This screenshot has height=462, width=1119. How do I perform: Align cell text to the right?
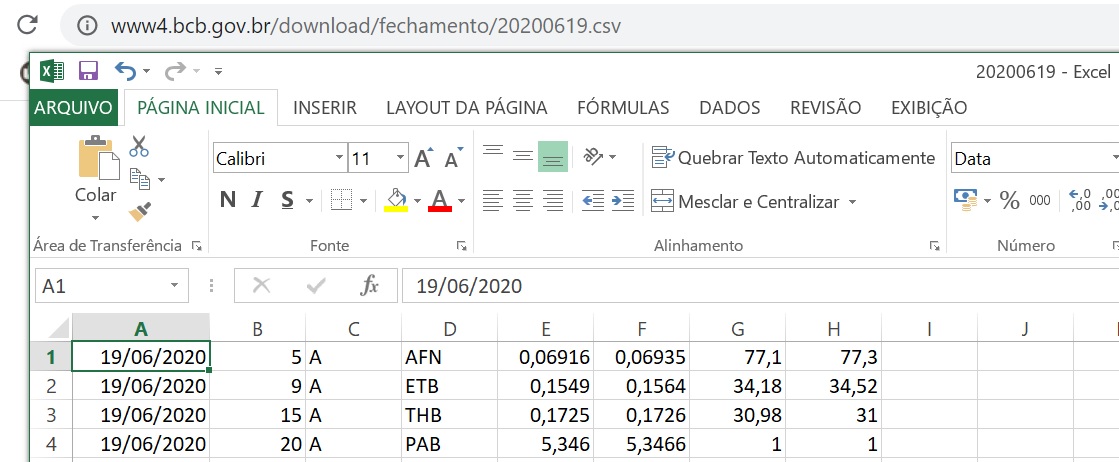coord(553,201)
